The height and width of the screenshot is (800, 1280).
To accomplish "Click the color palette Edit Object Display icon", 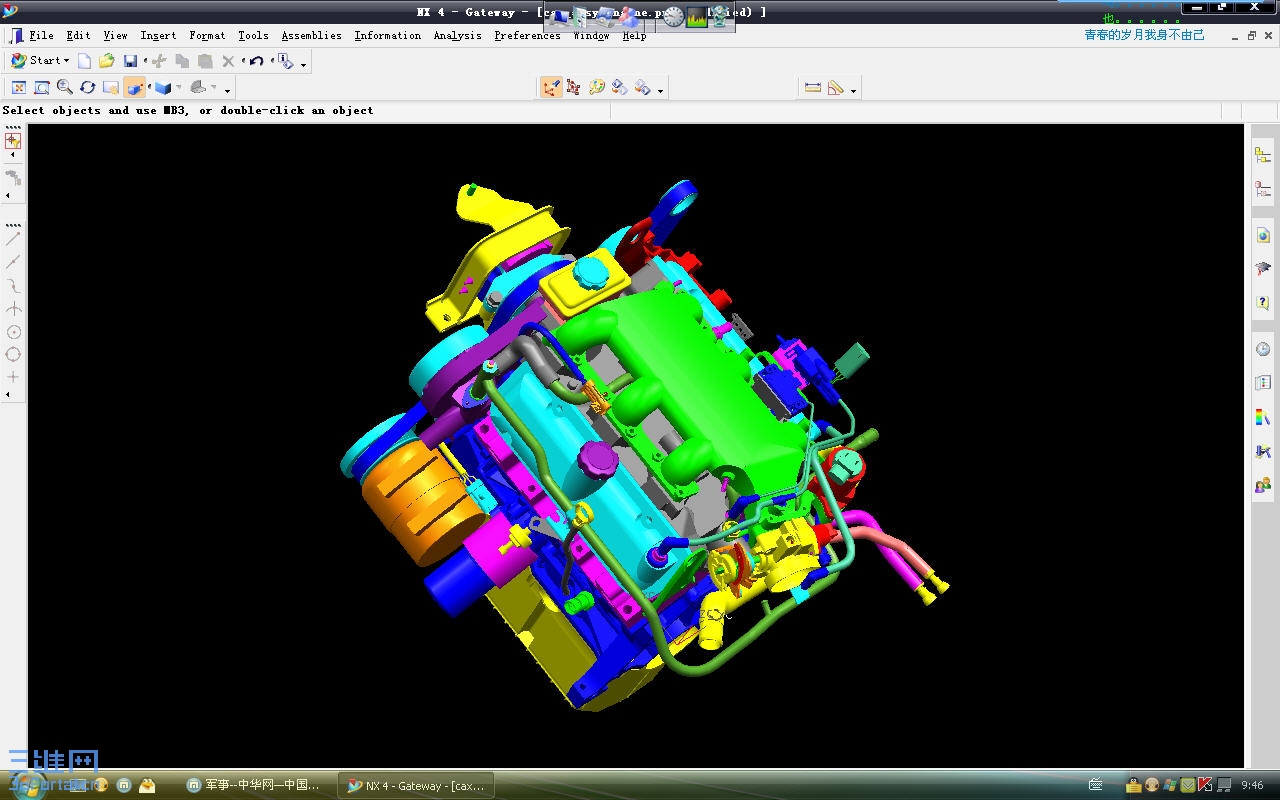I will coord(597,88).
